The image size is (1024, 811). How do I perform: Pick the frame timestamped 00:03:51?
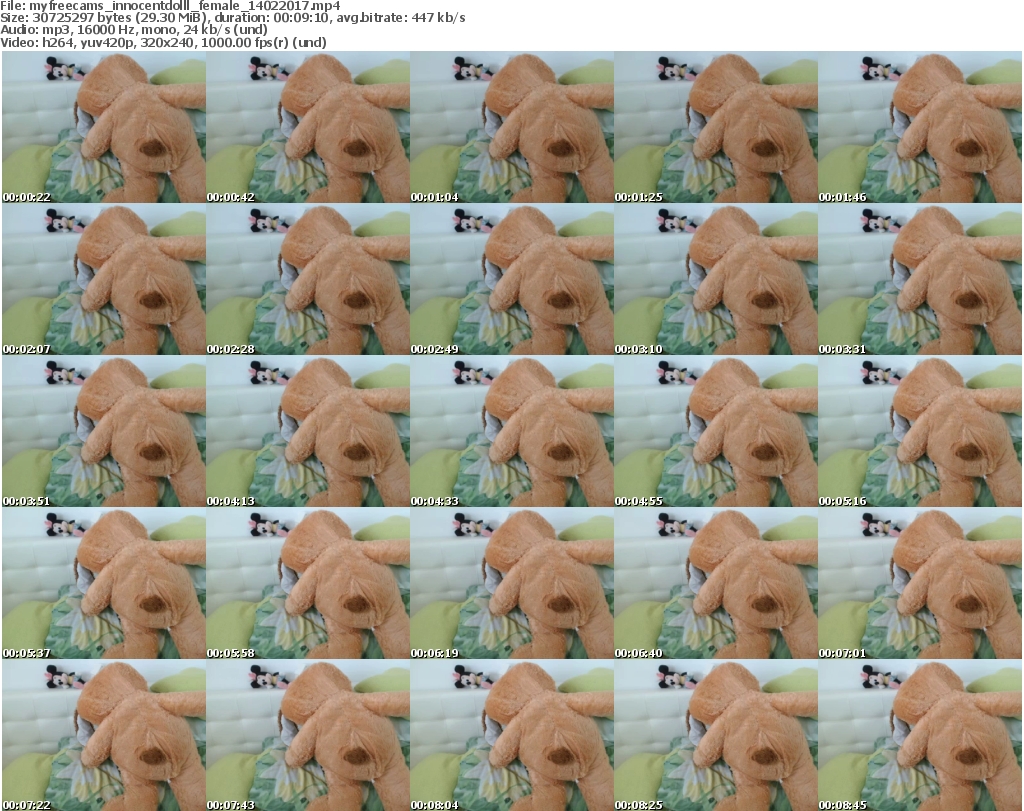[104, 431]
